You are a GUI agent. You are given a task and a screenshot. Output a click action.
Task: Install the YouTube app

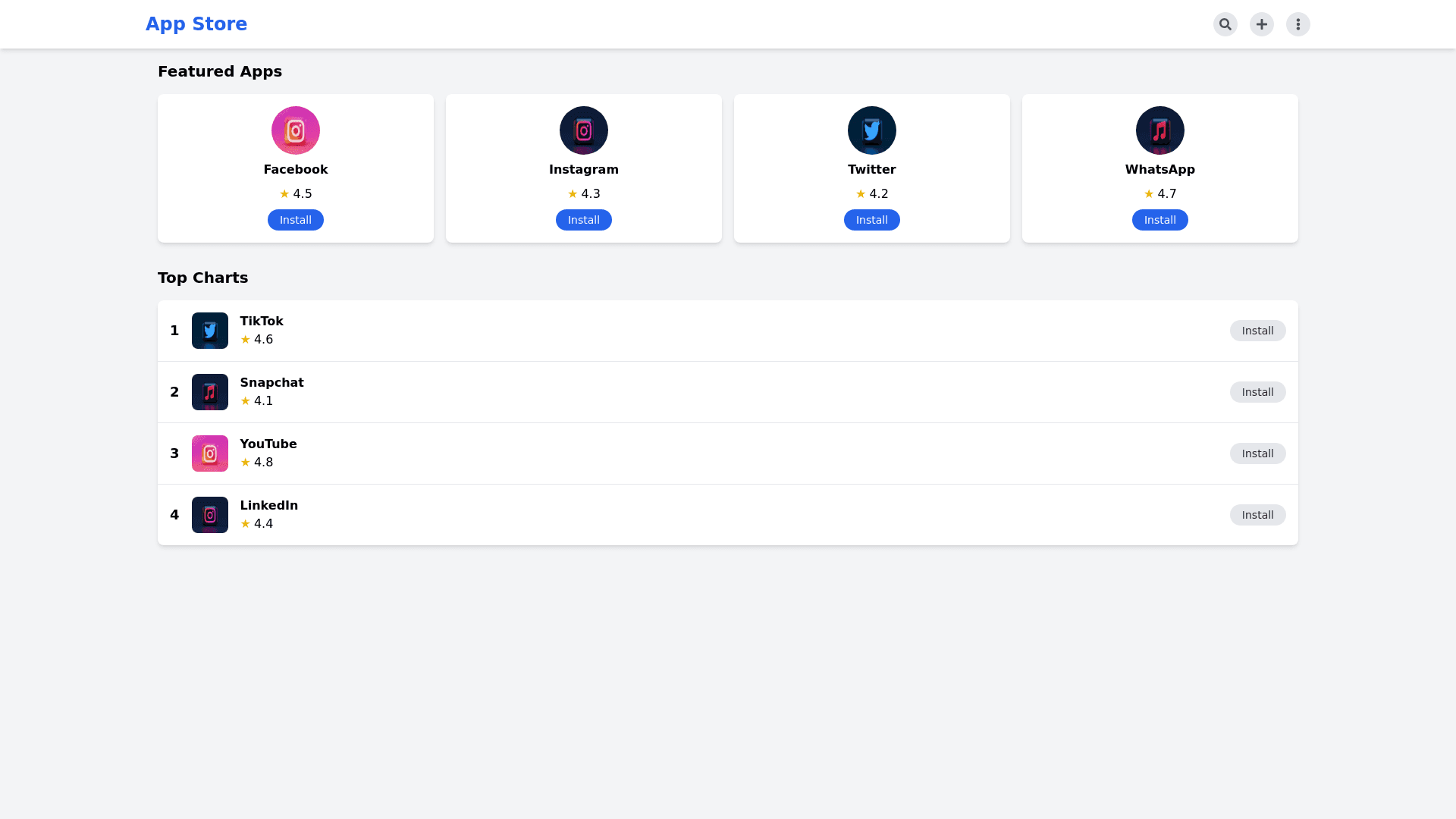click(1257, 453)
